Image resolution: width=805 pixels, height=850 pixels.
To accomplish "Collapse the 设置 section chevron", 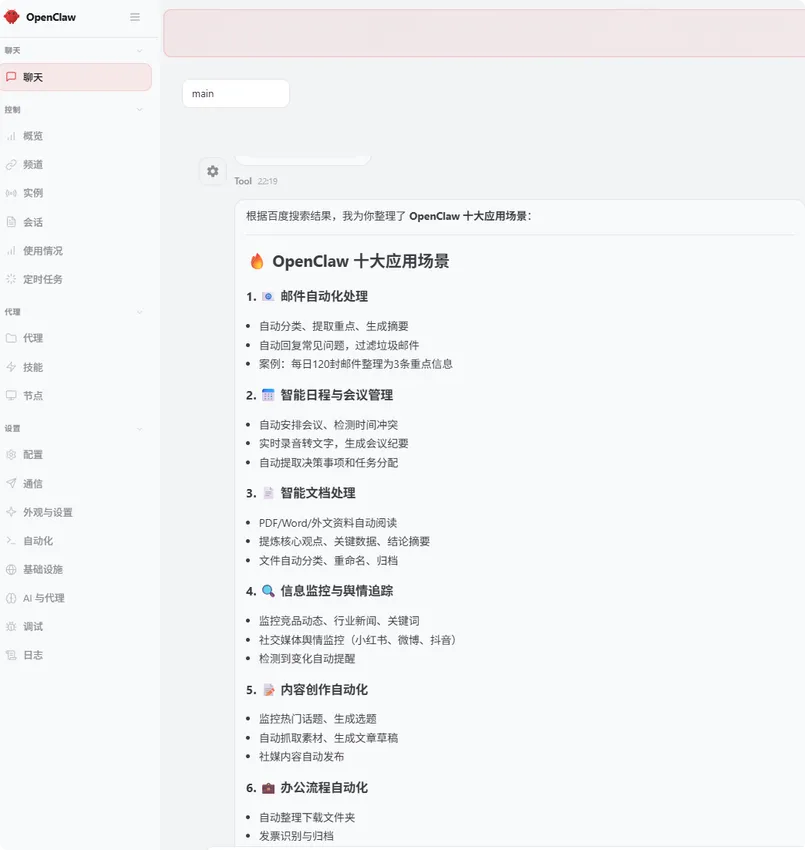I will coord(139,429).
